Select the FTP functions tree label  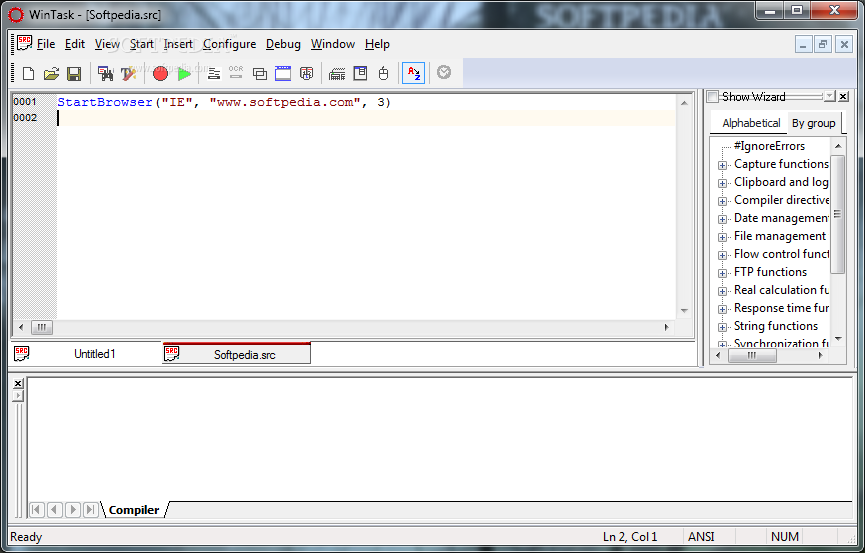770,272
